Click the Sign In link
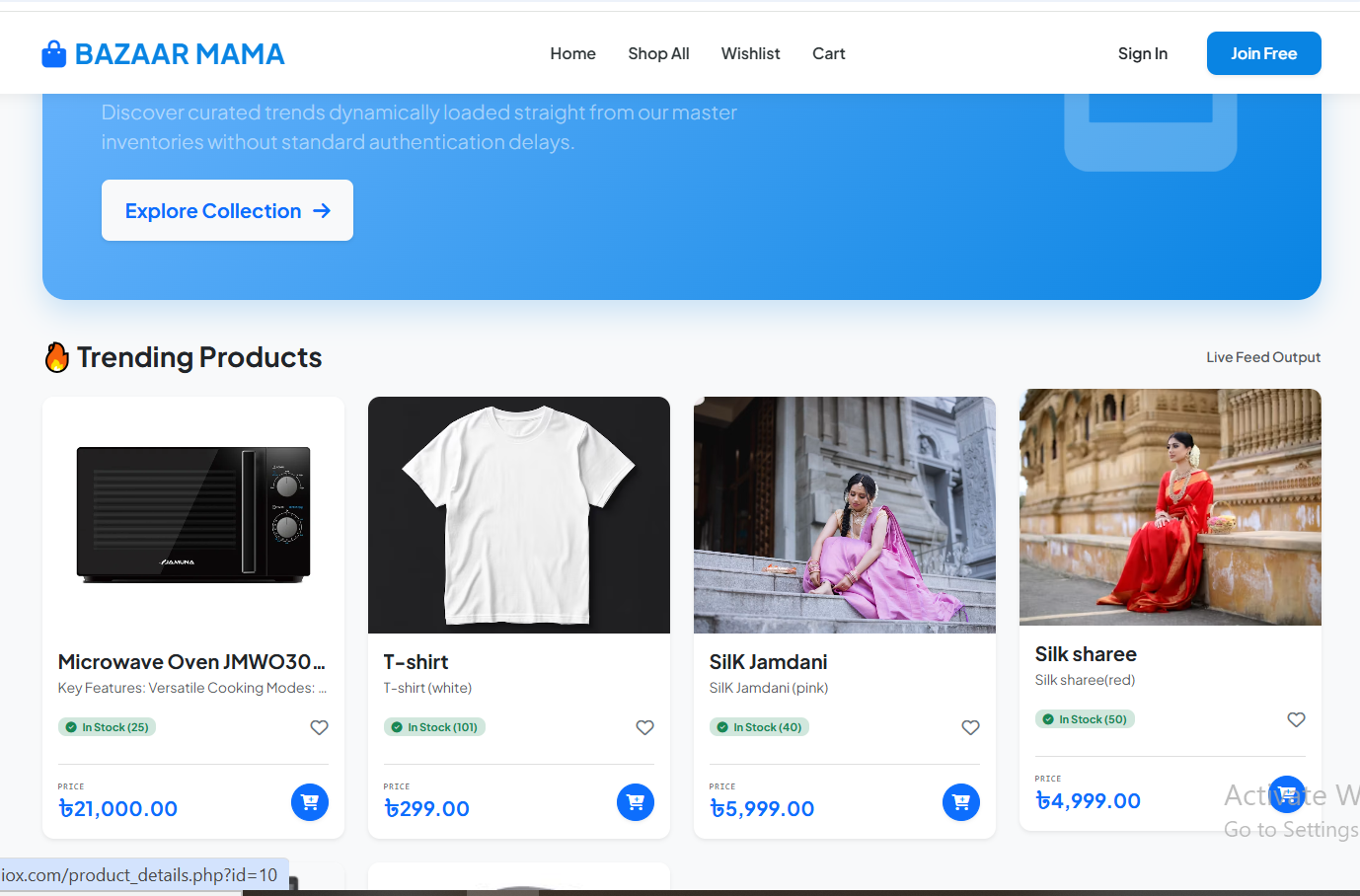This screenshot has width=1360, height=896. [x=1142, y=53]
